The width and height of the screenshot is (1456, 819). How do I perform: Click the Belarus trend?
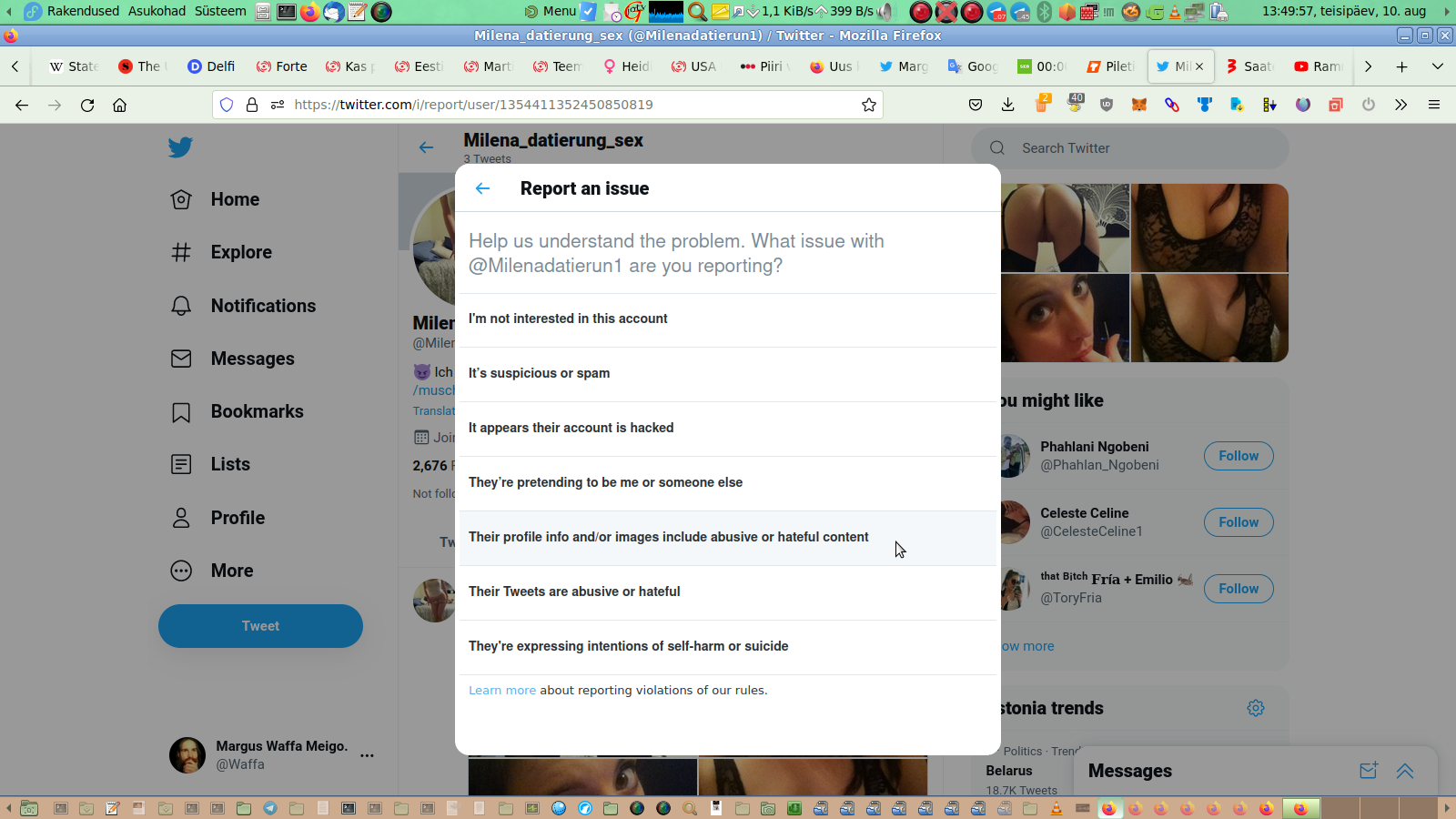(x=1009, y=771)
